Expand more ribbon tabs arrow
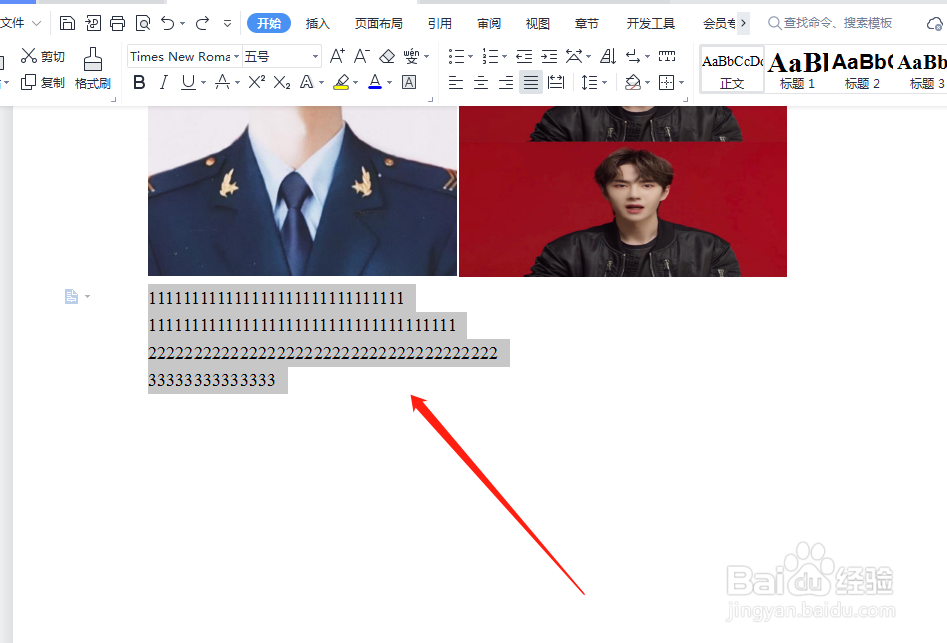Screen dimensions: 947x643 coord(743,23)
